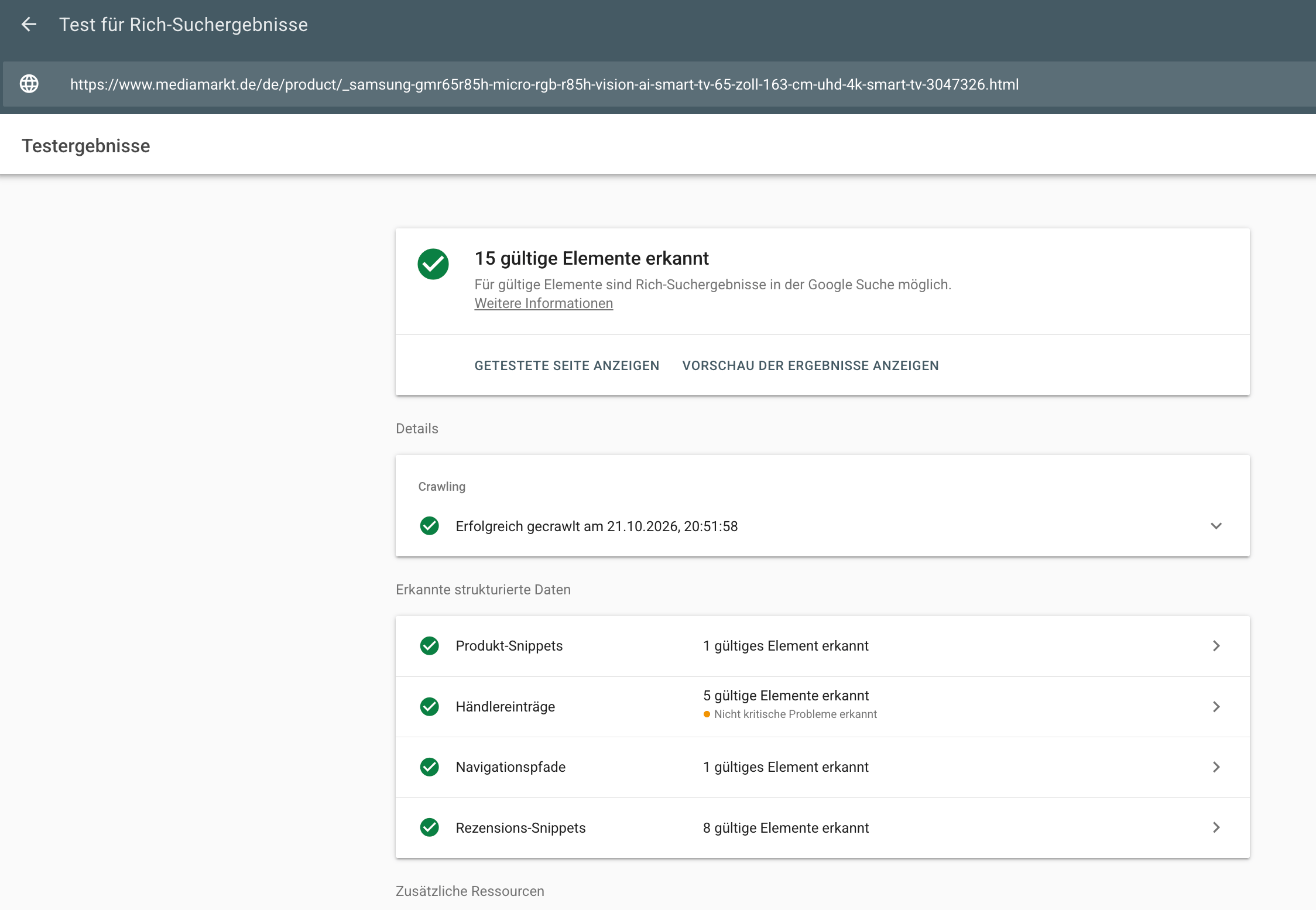Open Navigationspfade details via right chevron
Screen dimensions: 1316x910
pyautogui.click(x=1216, y=767)
